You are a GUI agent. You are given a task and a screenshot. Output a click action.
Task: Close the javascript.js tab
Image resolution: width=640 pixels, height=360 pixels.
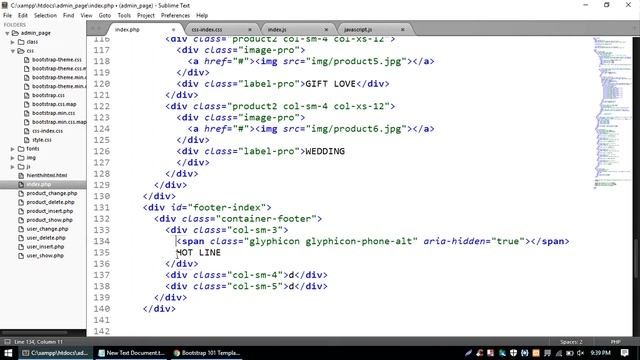pyautogui.click(x=402, y=29)
